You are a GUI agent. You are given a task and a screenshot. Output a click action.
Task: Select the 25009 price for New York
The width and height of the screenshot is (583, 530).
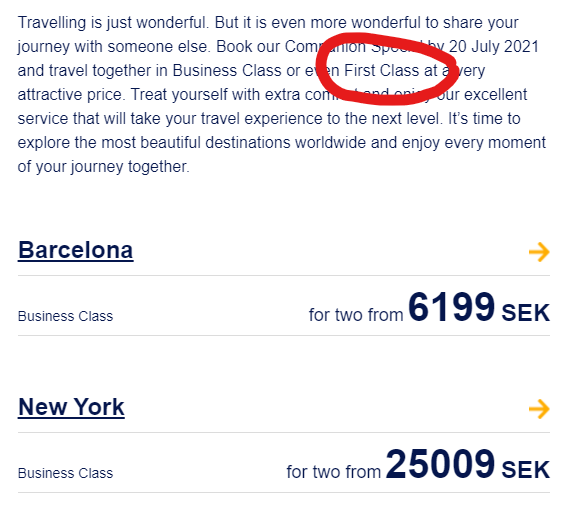440,464
